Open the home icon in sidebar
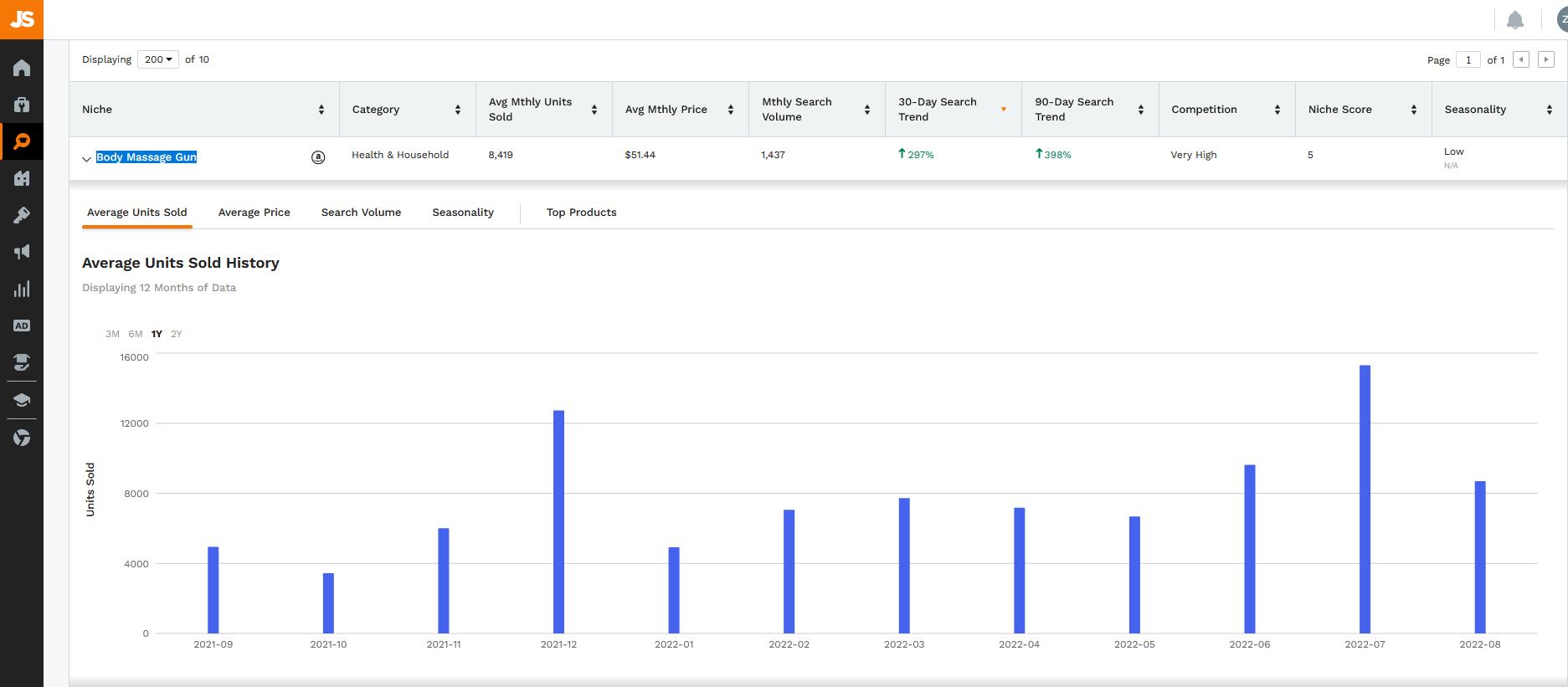This screenshot has height=687, width=1568. tap(22, 68)
